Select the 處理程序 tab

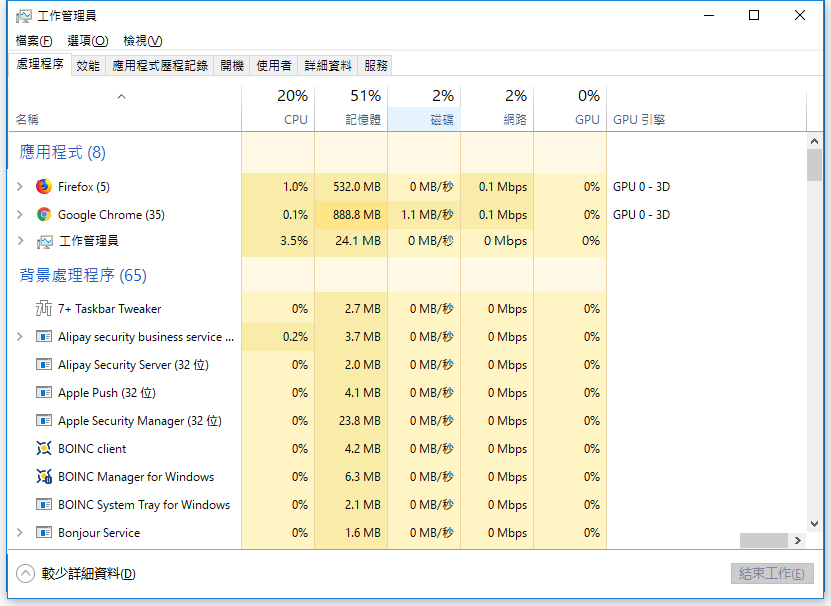(x=40, y=65)
